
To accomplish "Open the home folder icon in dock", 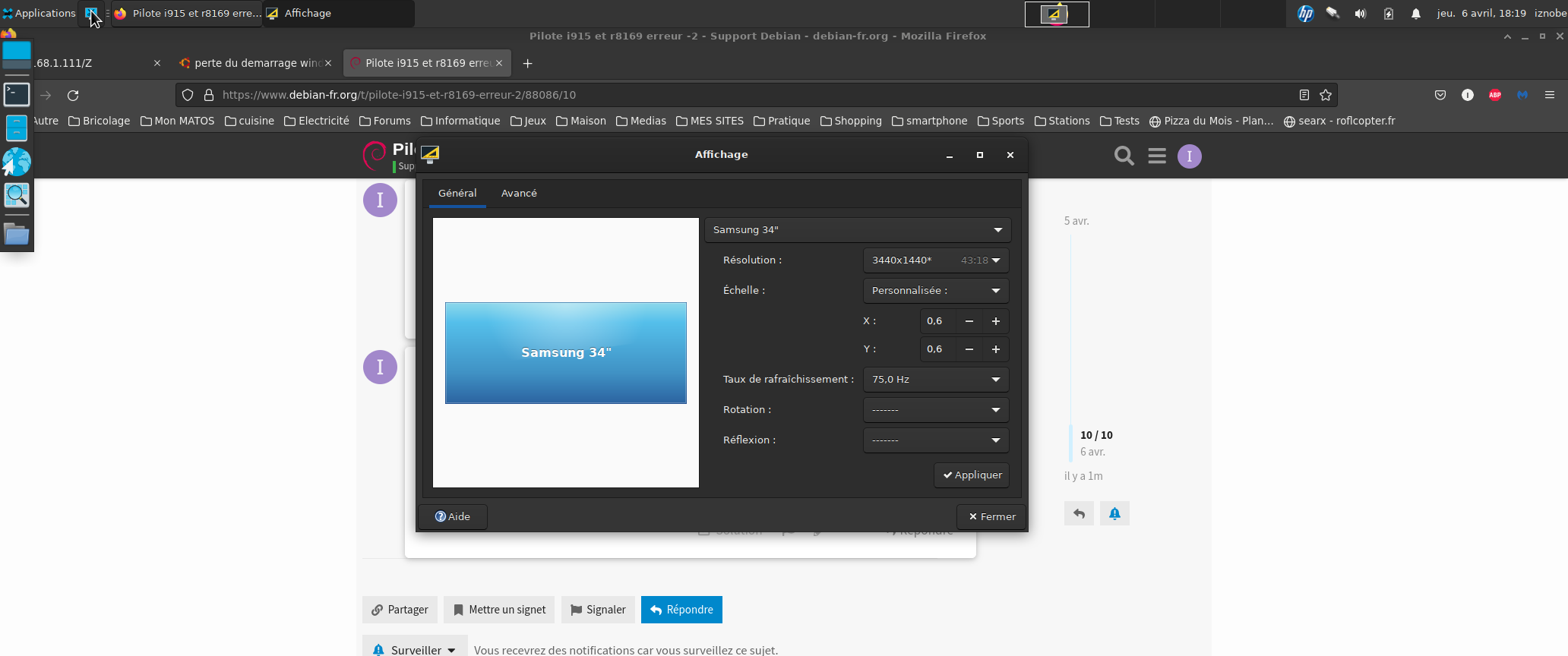I will coord(17,235).
